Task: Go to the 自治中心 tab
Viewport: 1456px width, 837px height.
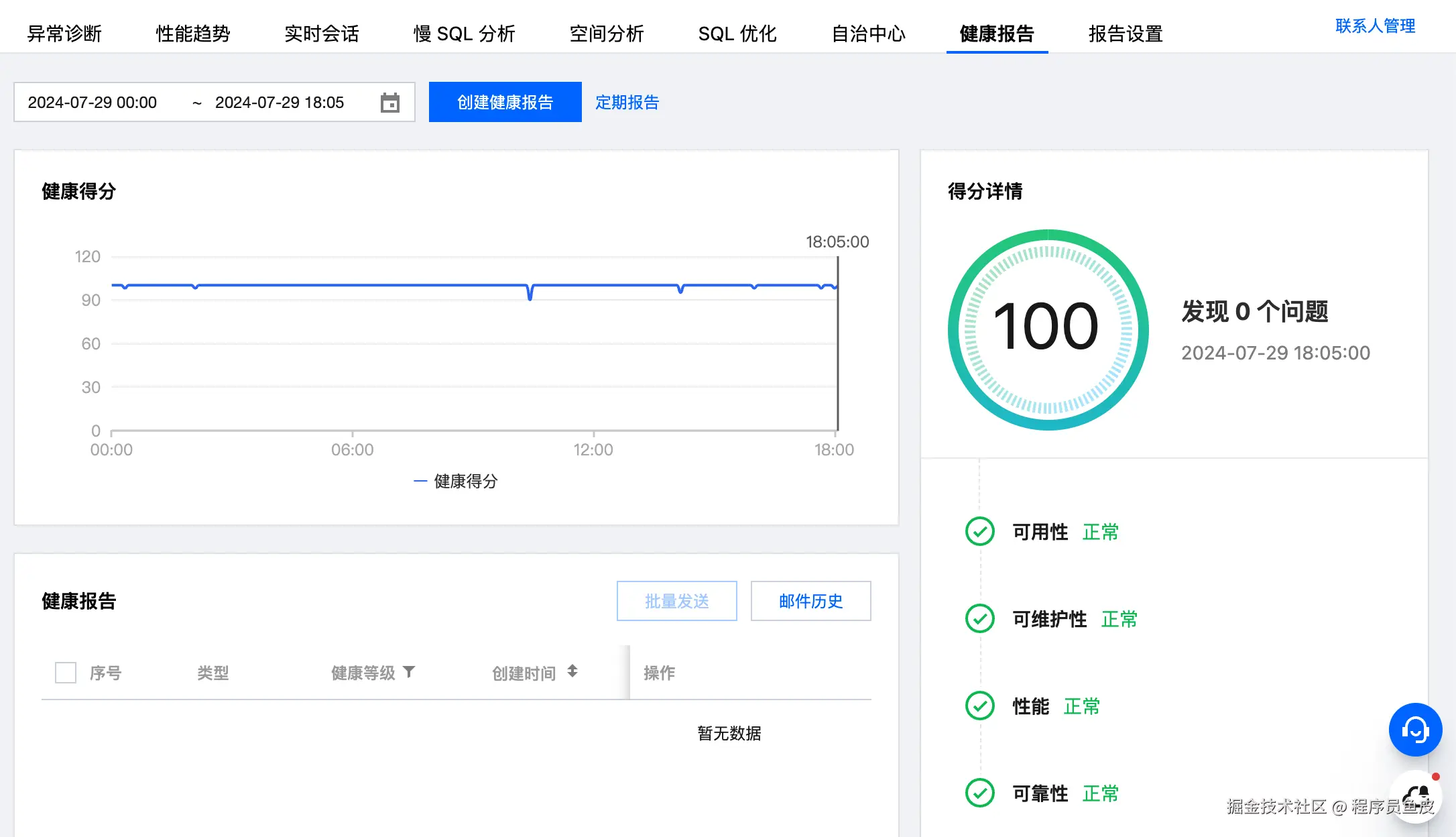Action: (868, 34)
